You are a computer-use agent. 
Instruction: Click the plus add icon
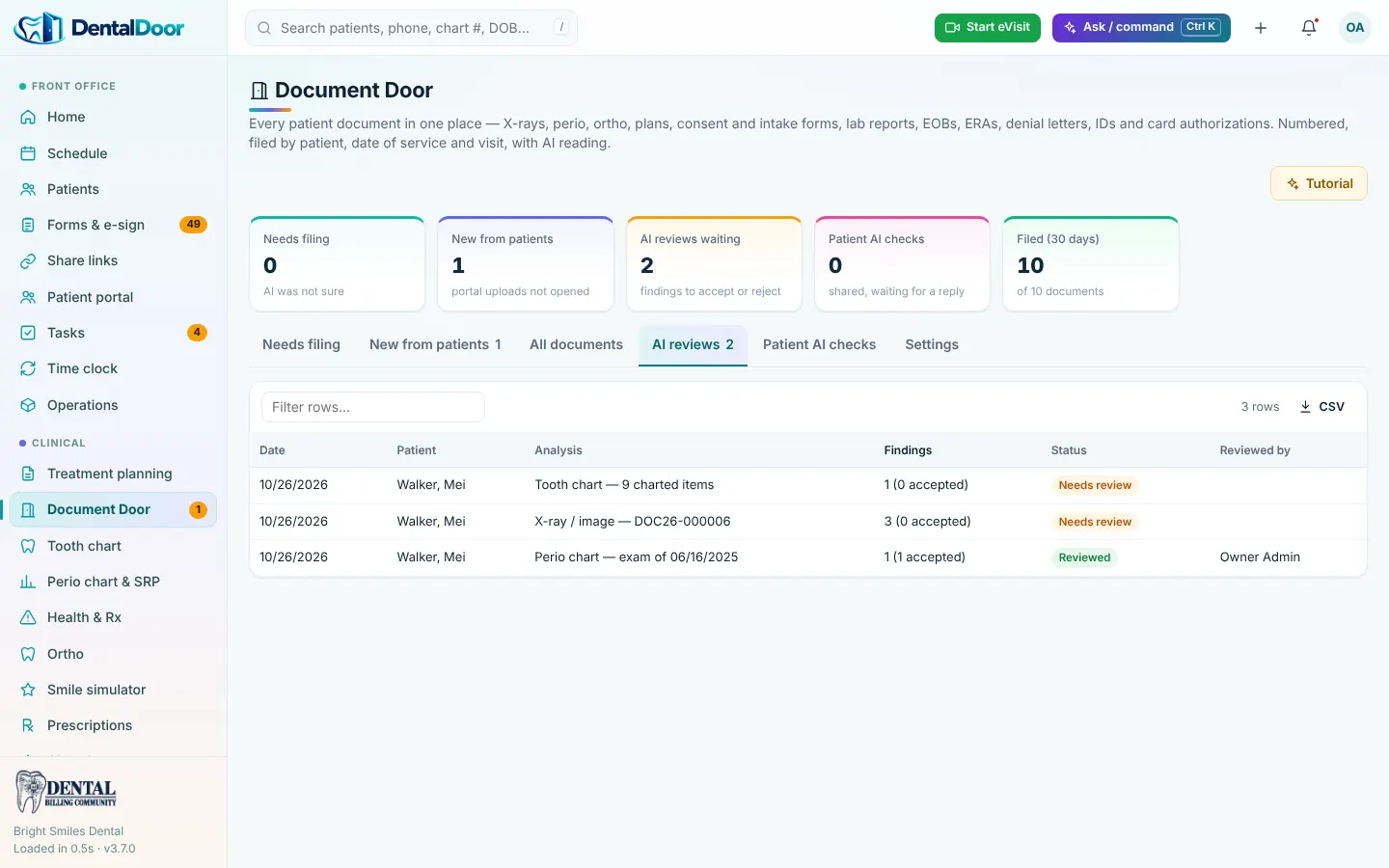1261,28
